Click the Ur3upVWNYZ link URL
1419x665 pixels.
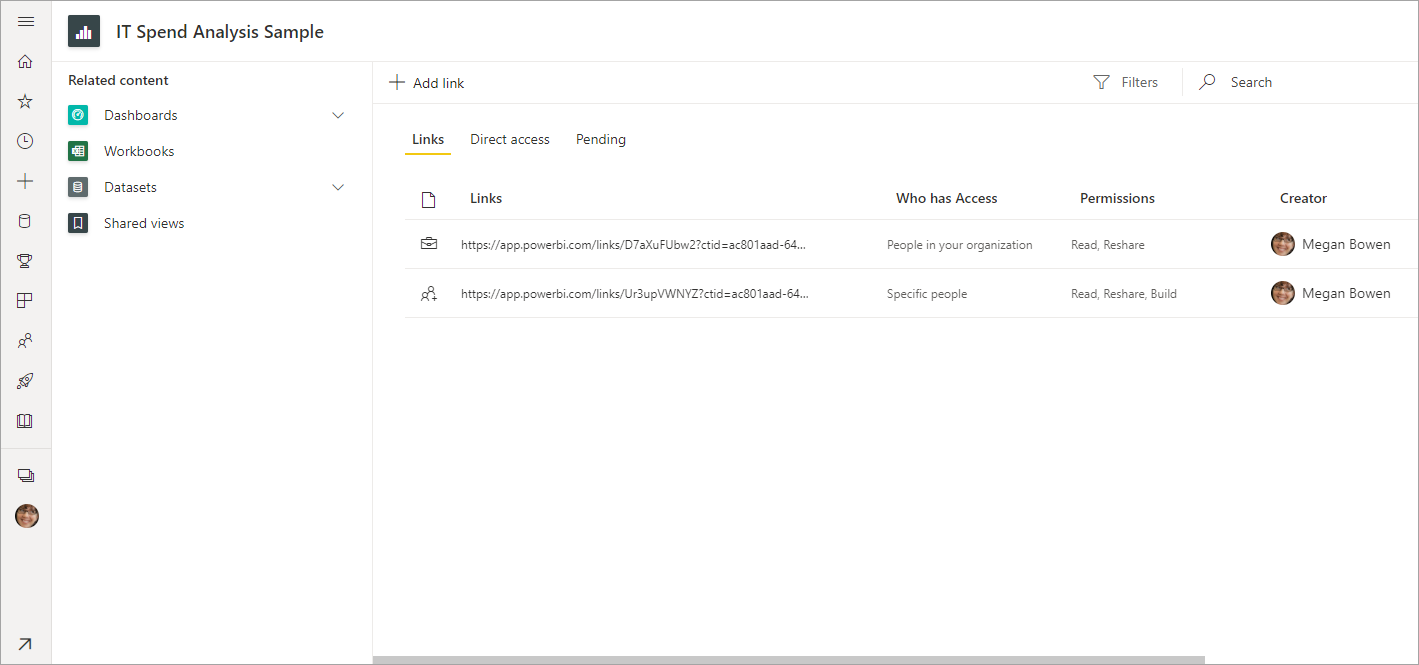(x=635, y=294)
